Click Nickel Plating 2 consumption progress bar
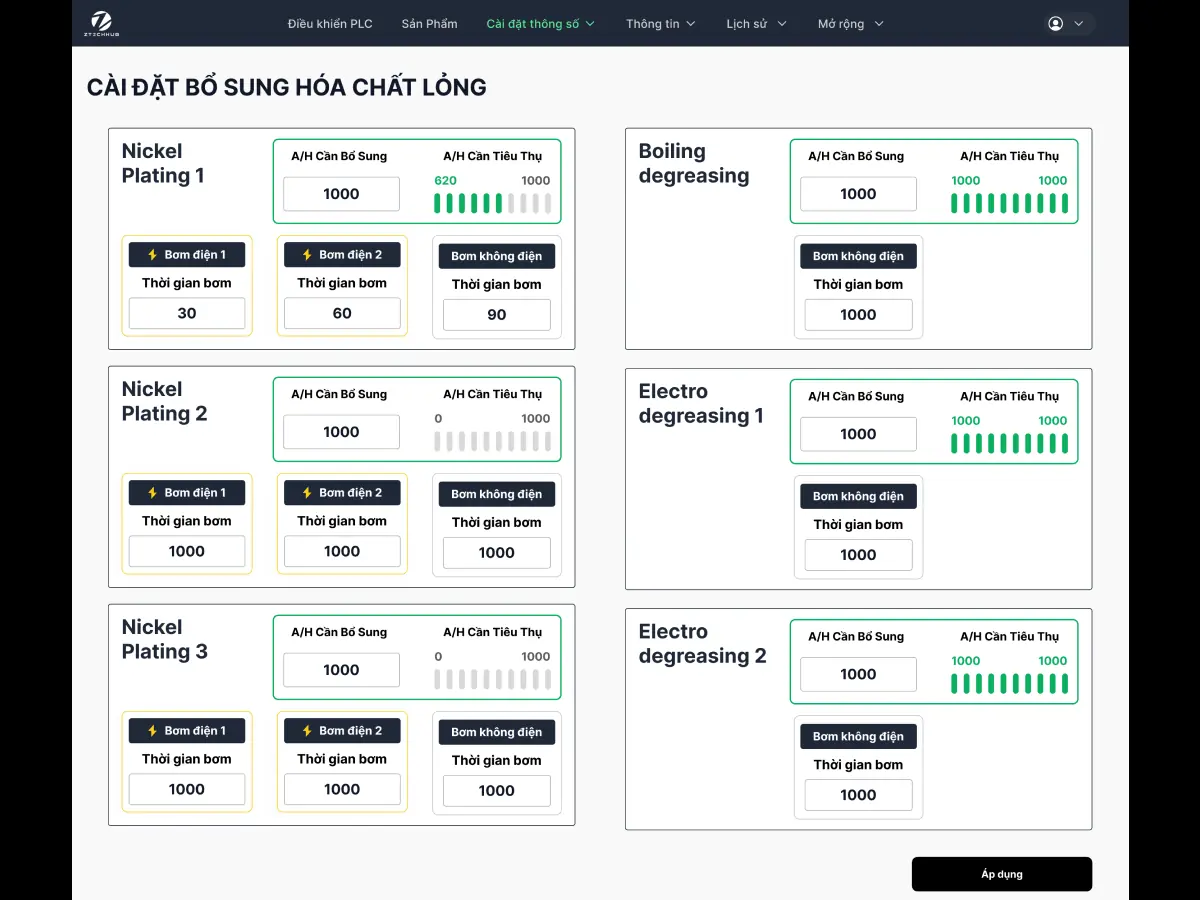The image size is (1200, 900). click(x=492, y=442)
